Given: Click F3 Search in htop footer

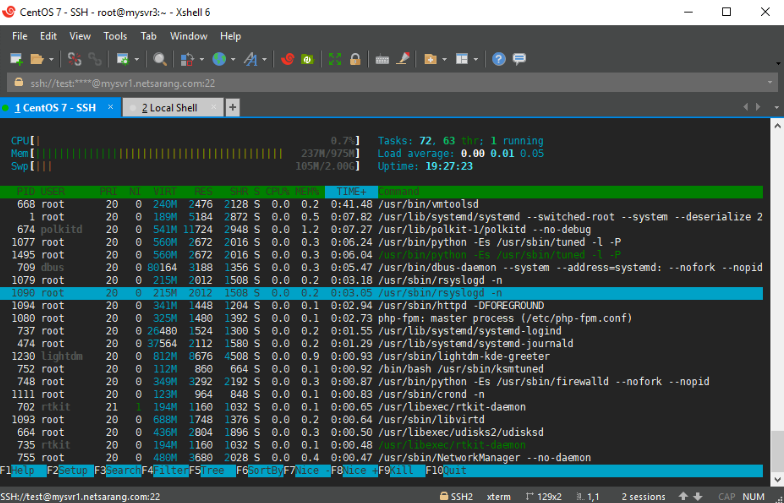Looking at the screenshot, I should [118, 470].
